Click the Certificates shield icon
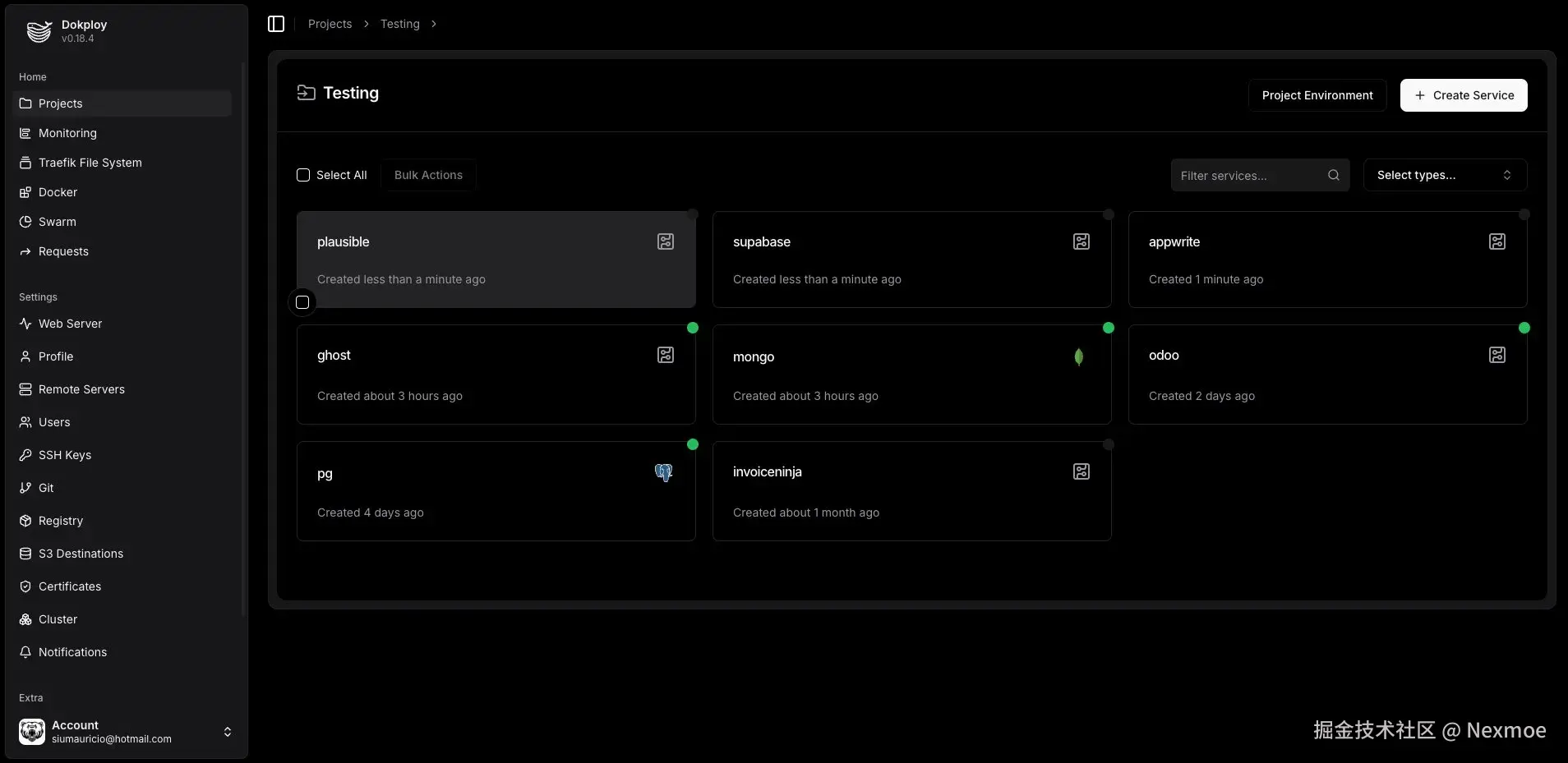The width and height of the screenshot is (1568, 763). pos(25,586)
